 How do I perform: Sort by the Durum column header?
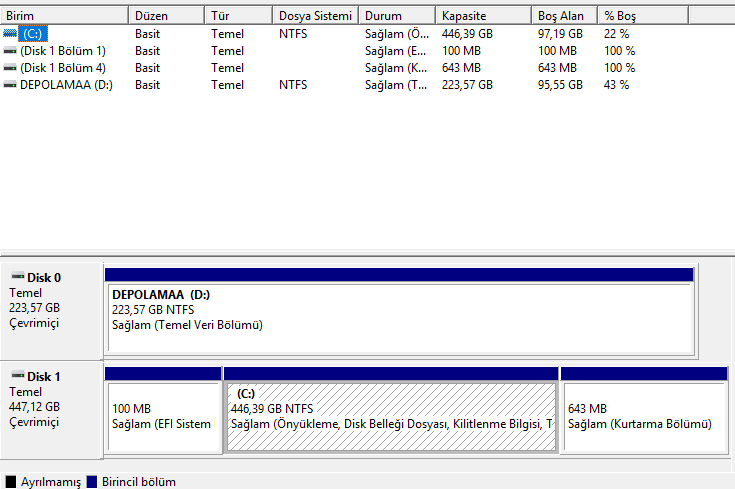click(397, 16)
